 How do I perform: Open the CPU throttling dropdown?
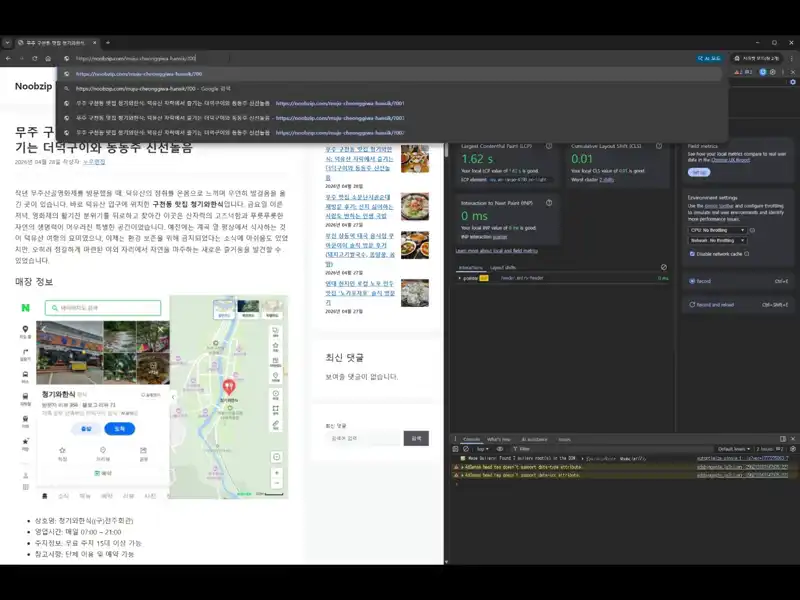(718, 229)
